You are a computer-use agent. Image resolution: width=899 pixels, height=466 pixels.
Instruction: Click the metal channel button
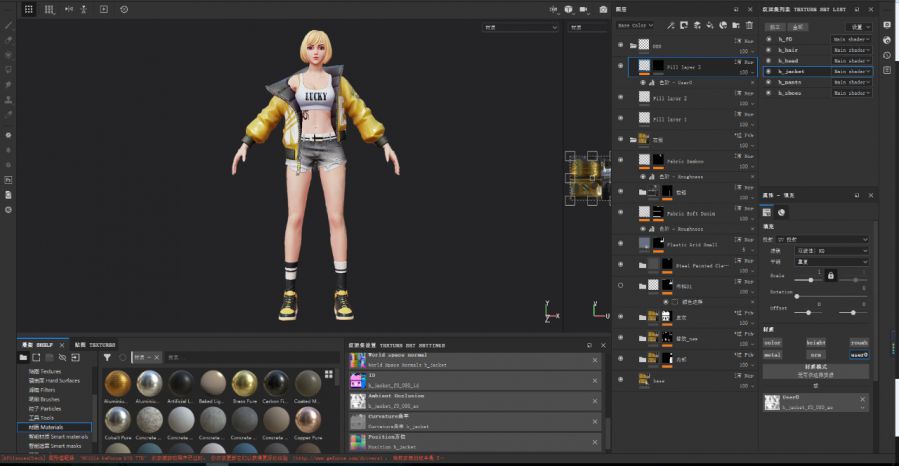click(773, 354)
